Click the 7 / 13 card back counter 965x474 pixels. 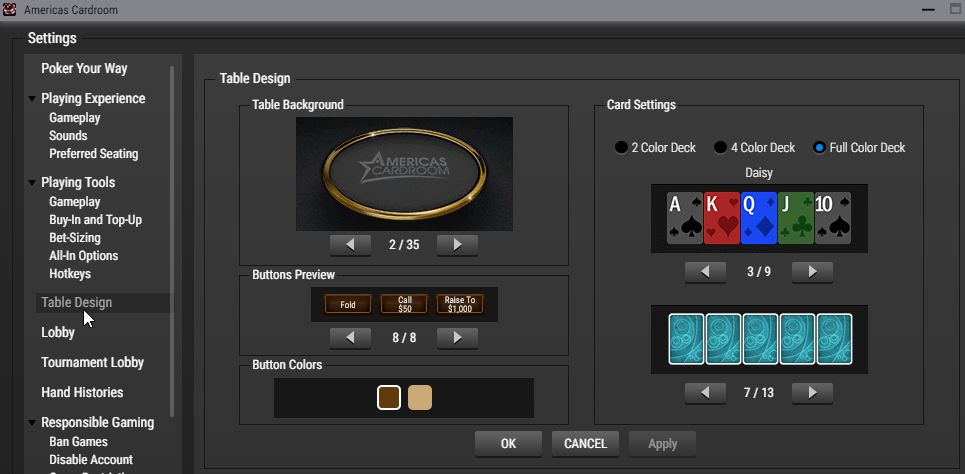tap(759, 392)
